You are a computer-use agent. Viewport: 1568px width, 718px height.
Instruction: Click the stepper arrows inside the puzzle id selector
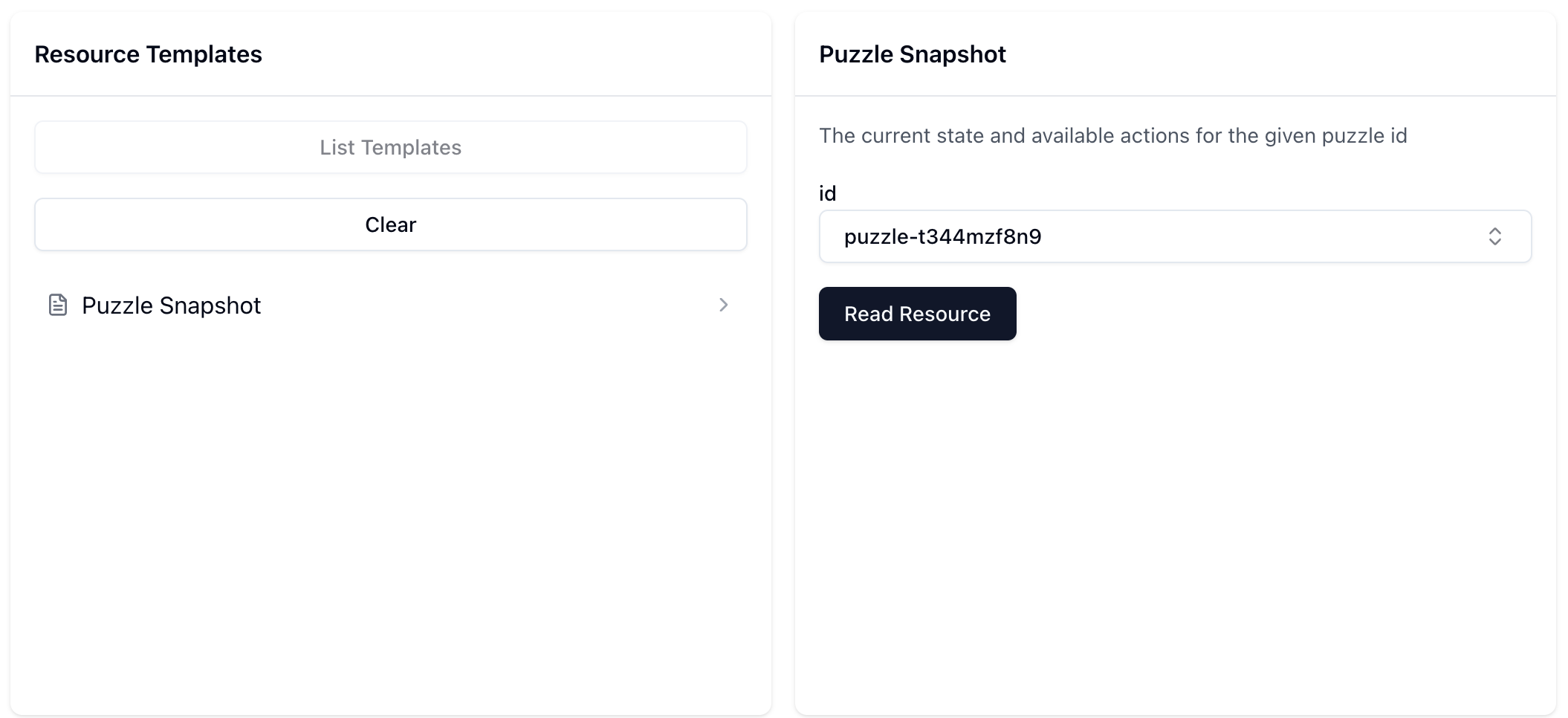point(1496,236)
